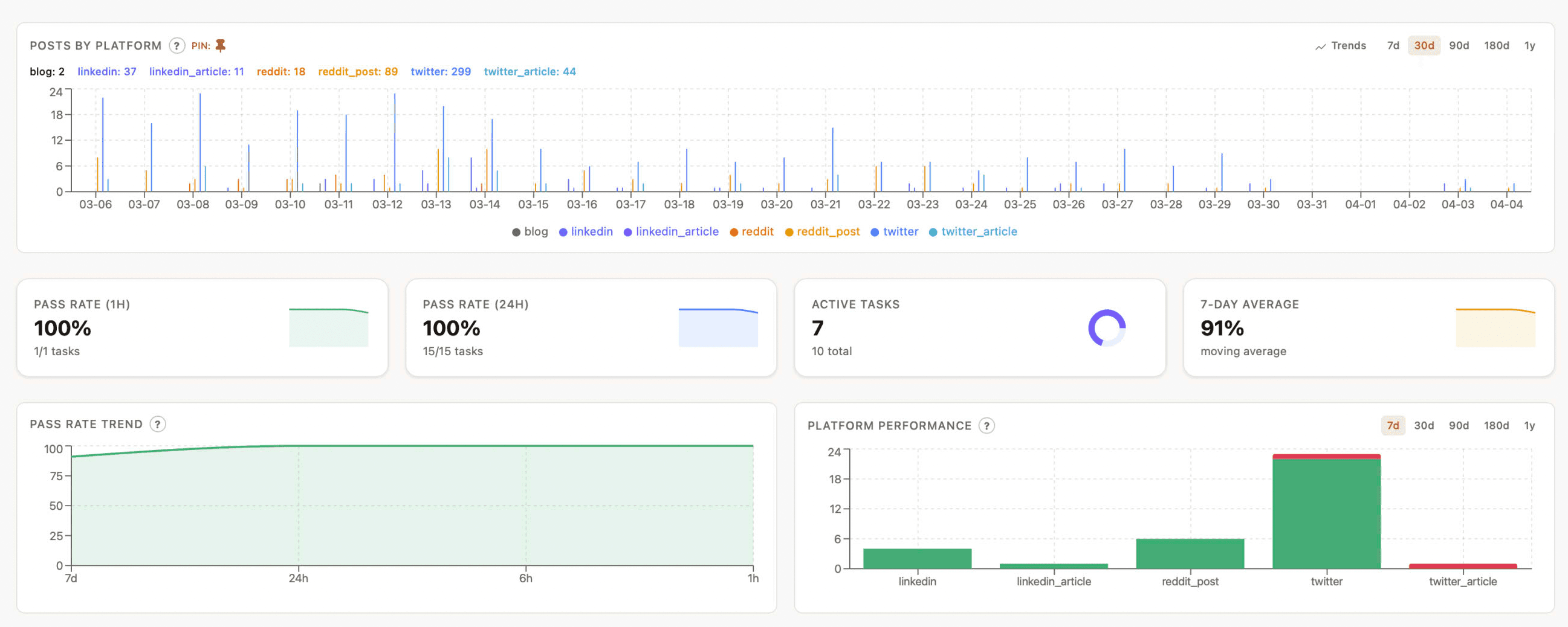Click the Posts by Platform help icon
1568x627 pixels.
pyautogui.click(x=177, y=45)
